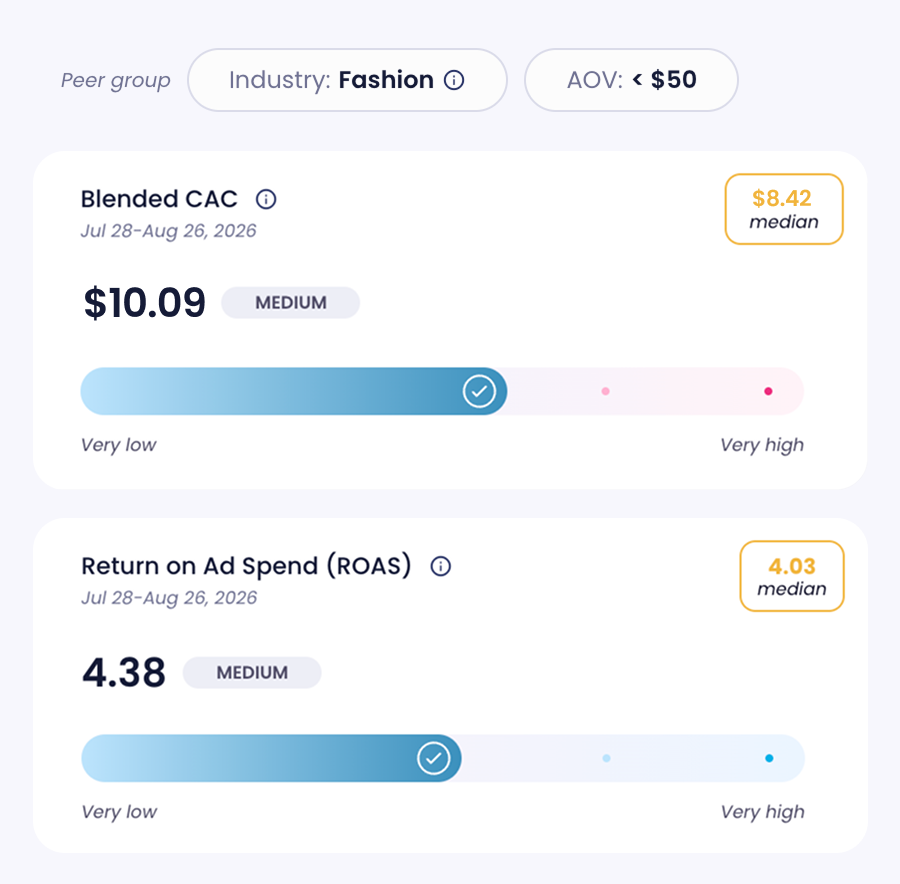The width and height of the screenshot is (900, 884).
Task: Select the dark pink dot on CAC bar
Action: click(768, 391)
